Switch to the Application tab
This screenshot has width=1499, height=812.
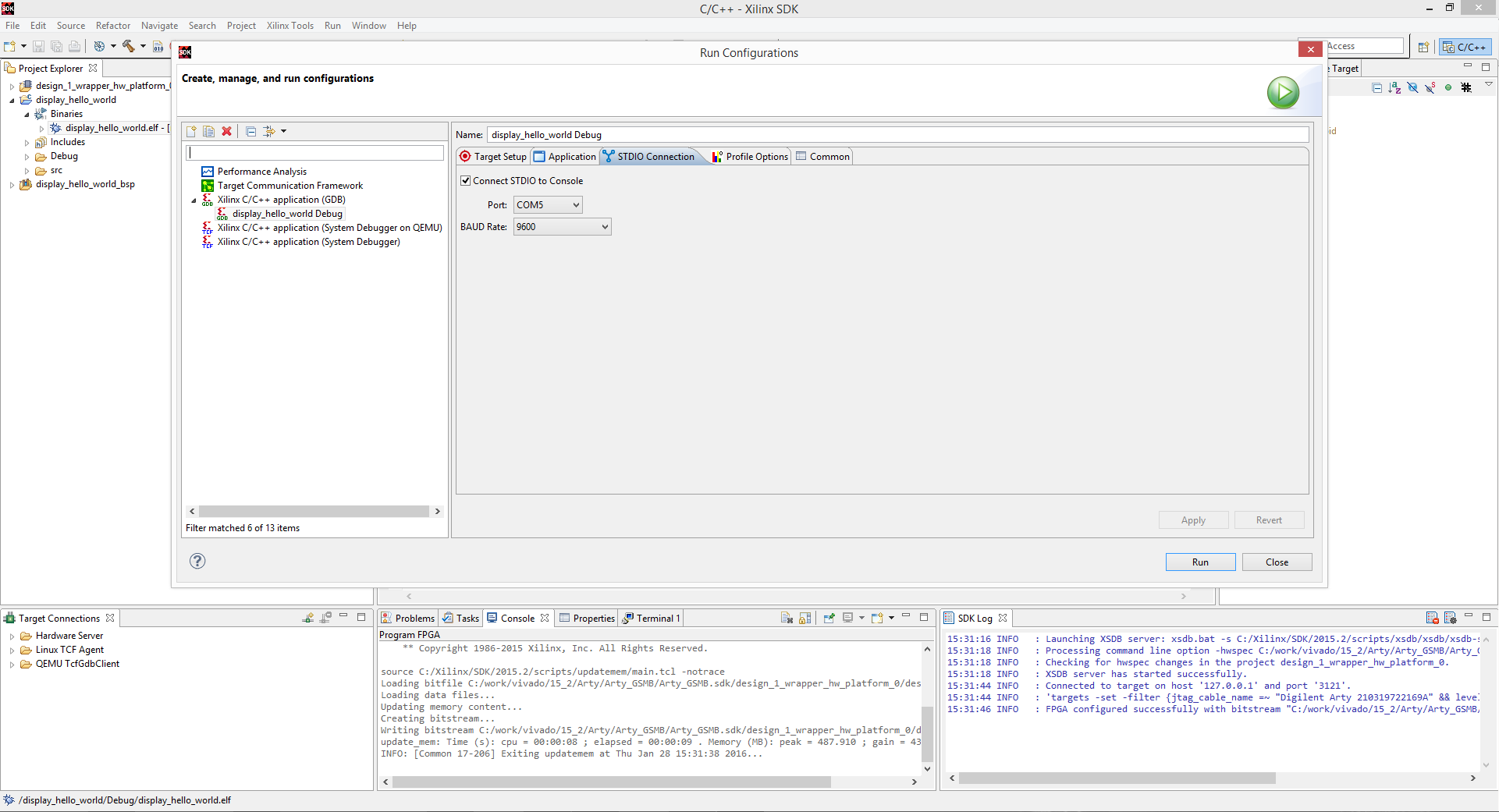565,157
